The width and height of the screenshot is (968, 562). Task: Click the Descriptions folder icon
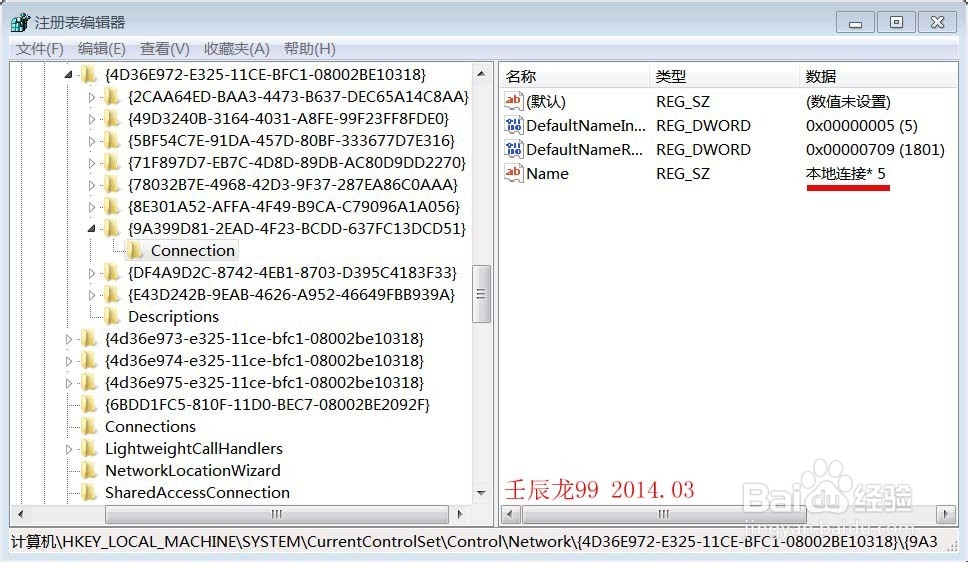[x=112, y=317]
